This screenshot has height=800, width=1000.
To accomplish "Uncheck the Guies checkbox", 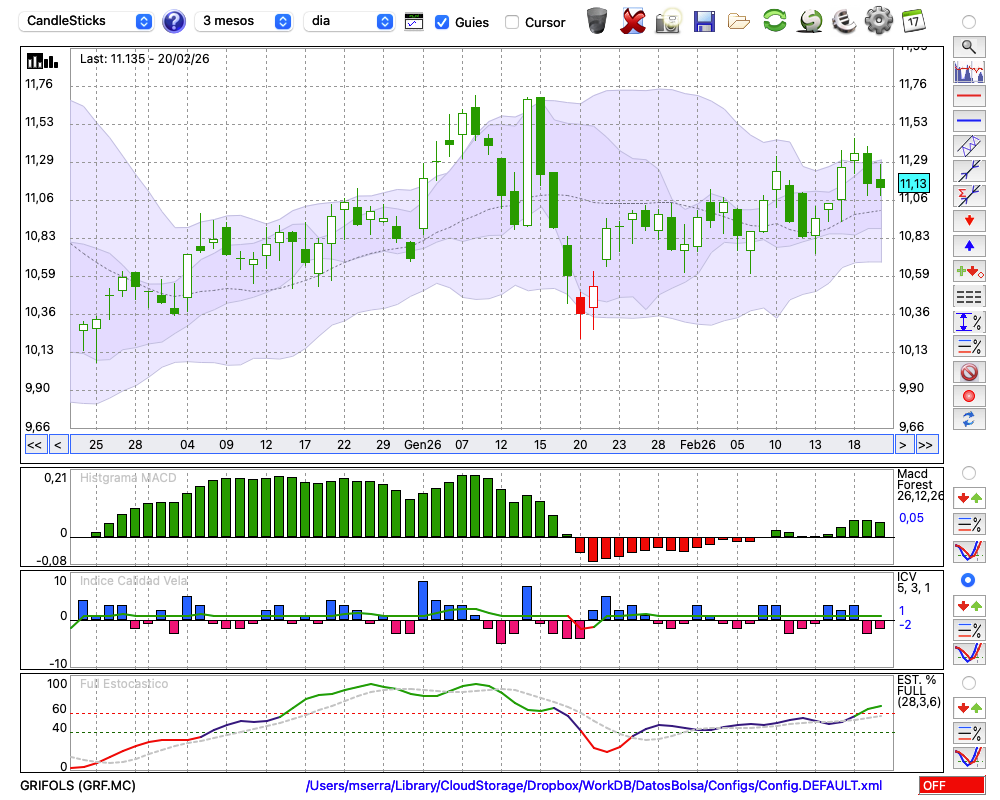I will click(441, 22).
